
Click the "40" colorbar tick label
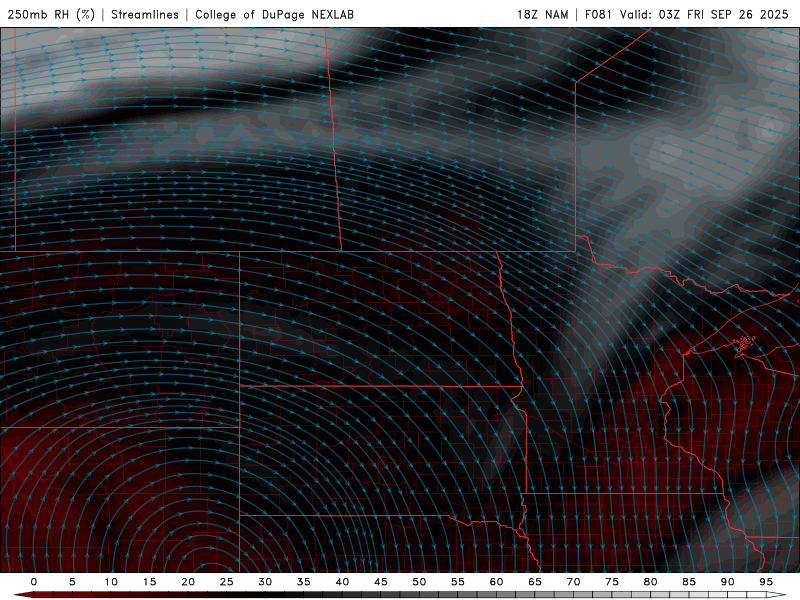[x=342, y=582]
